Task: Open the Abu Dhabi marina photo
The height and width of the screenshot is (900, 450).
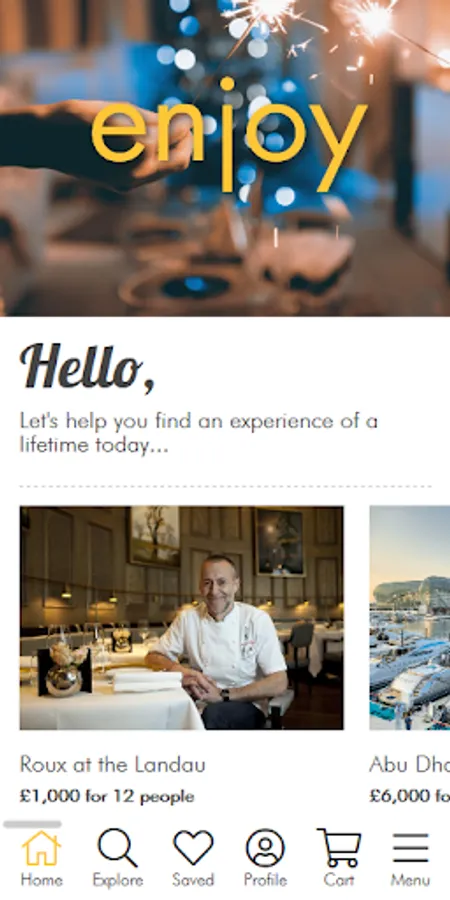Action: point(410,618)
